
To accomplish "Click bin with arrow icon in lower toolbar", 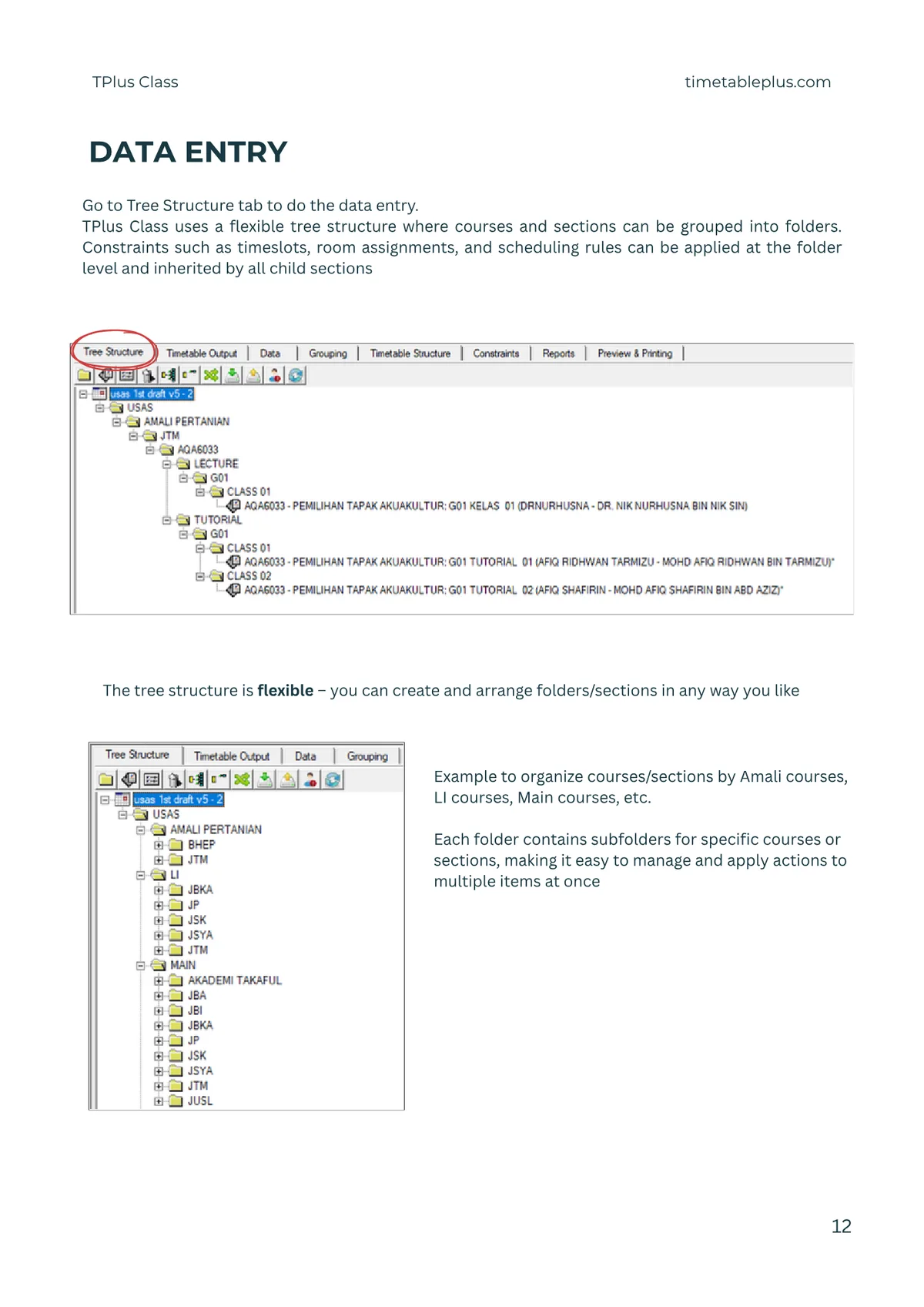I will coord(175,779).
